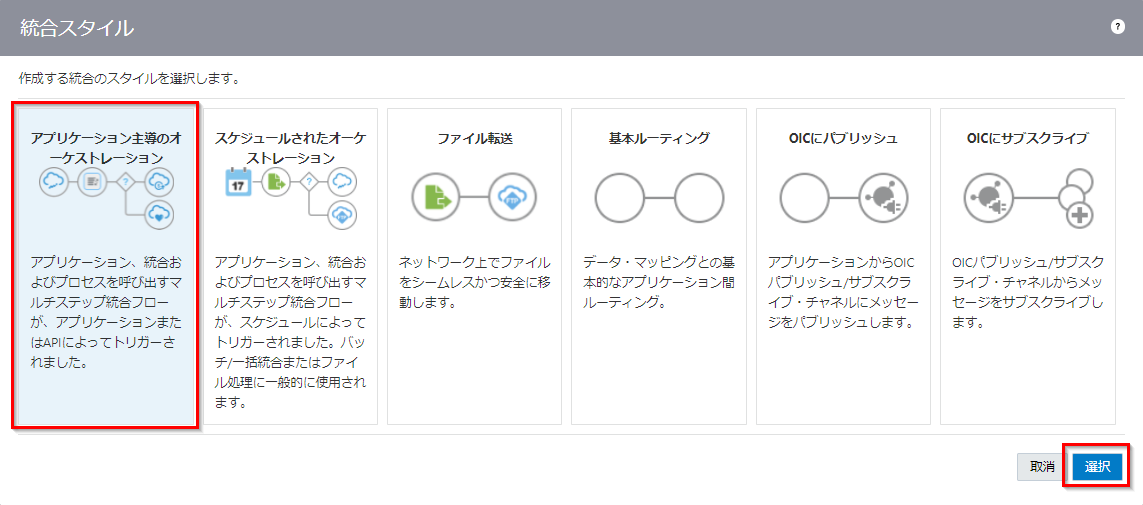Click the plug icon in OICにパブリッシュ
The width and height of the screenshot is (1143, 505).
point(882,198)
